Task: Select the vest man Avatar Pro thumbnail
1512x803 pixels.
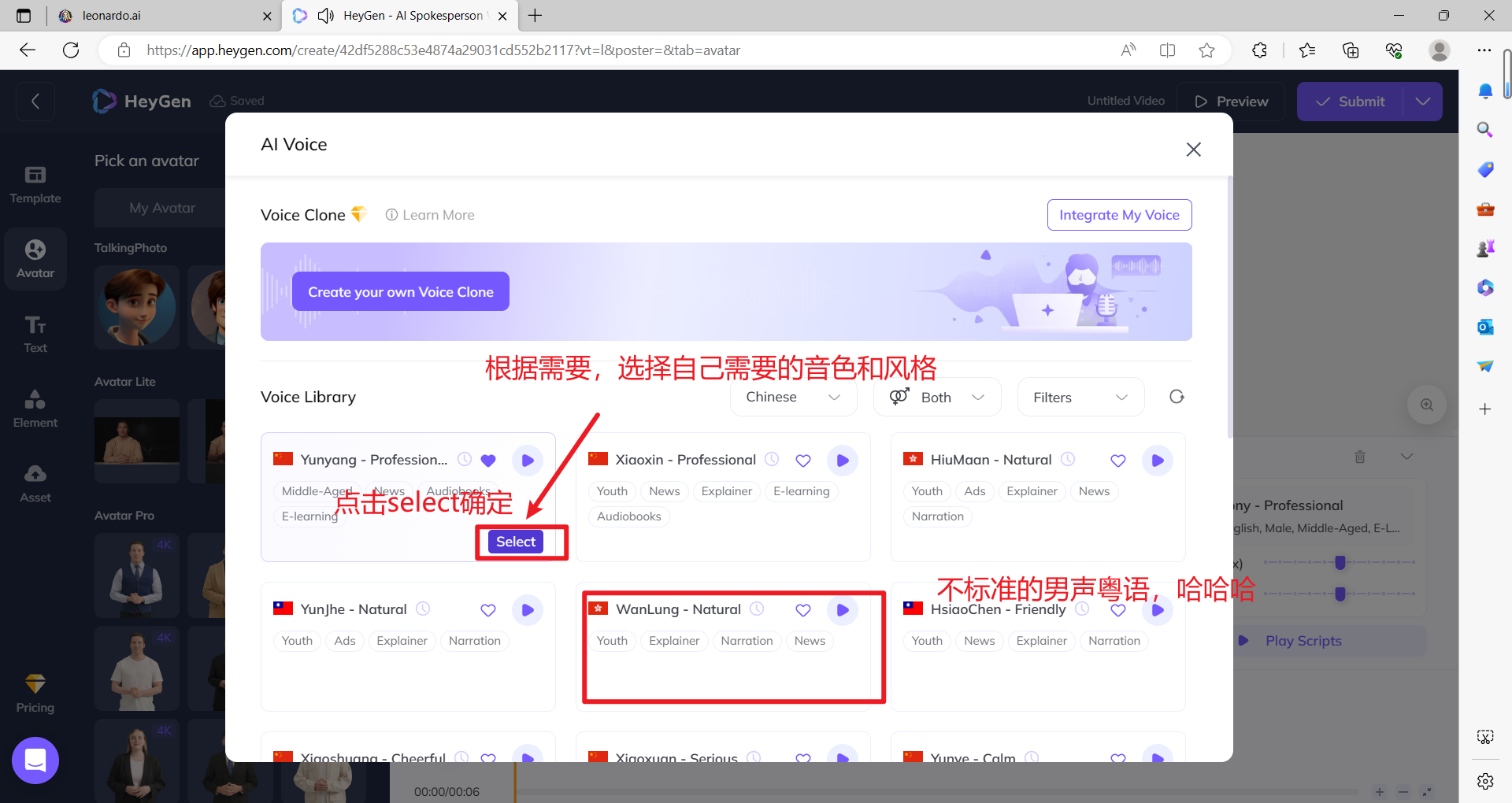Action: [x=137, y=575]
